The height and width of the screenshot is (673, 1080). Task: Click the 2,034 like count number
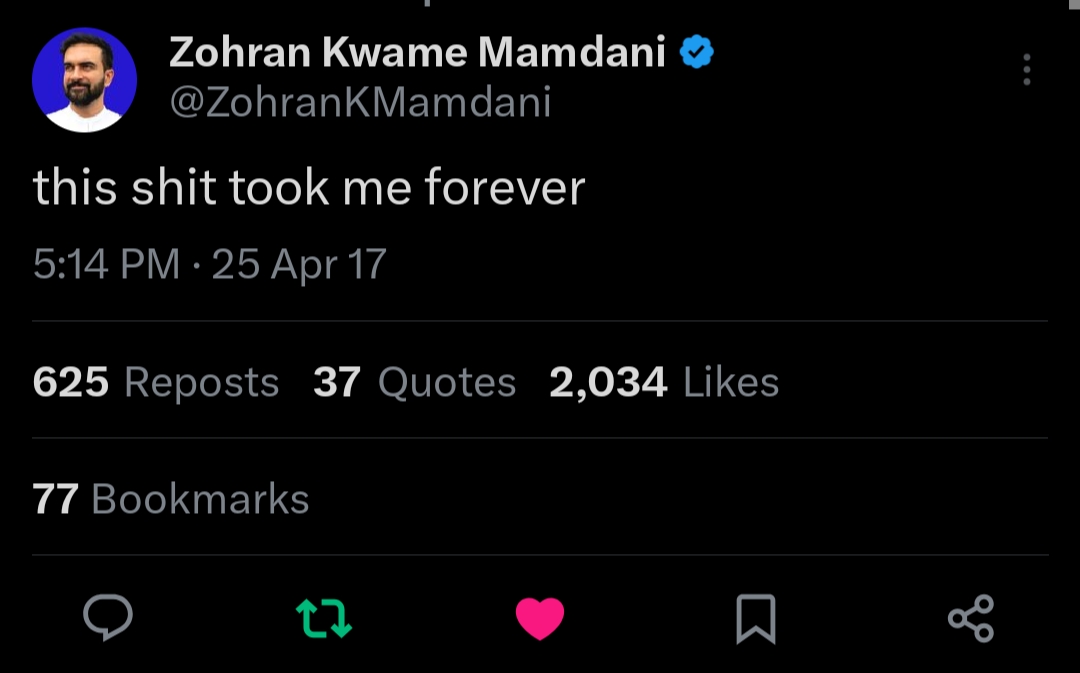pos(608,382)
